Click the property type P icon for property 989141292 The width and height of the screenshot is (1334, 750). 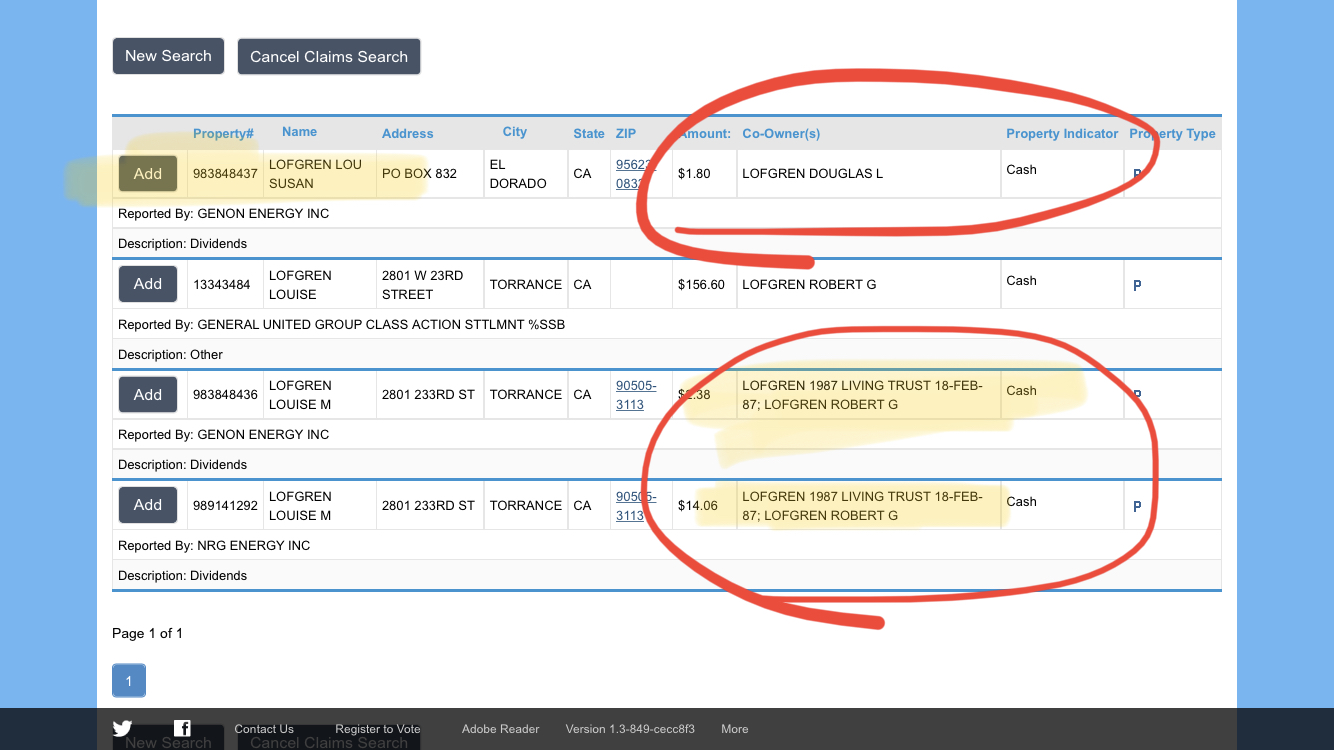click(1137, 506)
